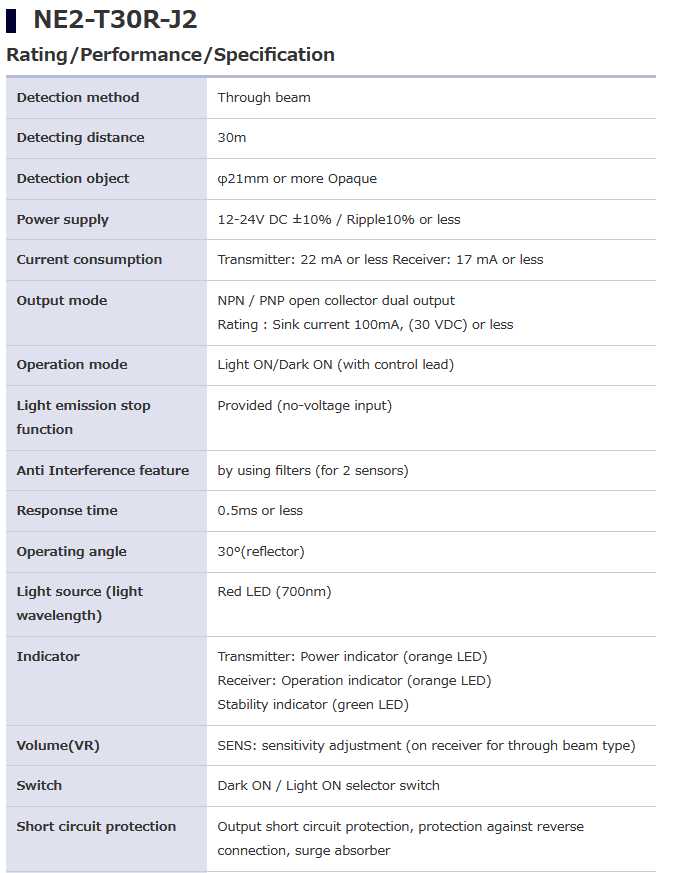Select the Detection method row label
This screenshot has height=873, width=692.
coord(78,98)
